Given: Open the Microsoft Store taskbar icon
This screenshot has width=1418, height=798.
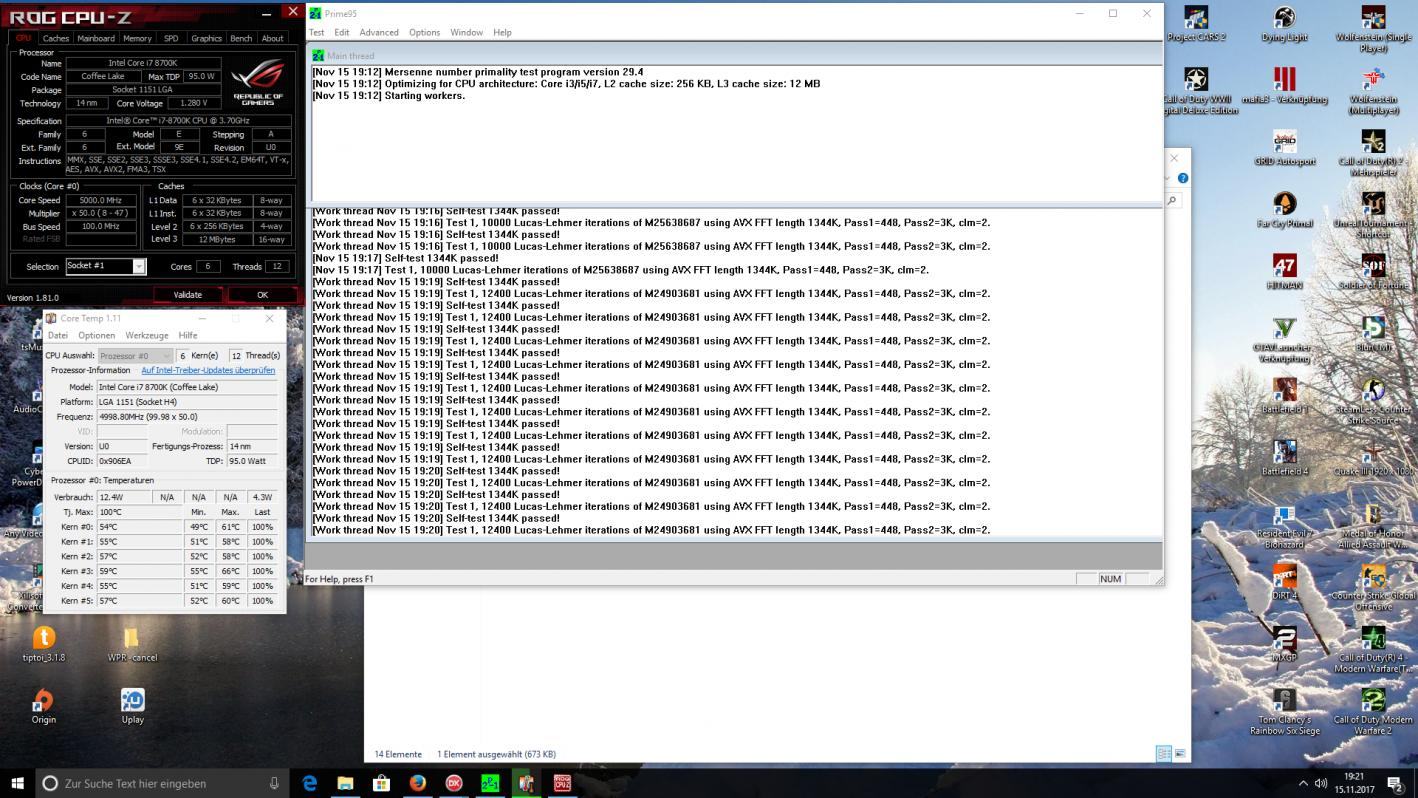Looking at the screenshot, I should tap(382, 783).
